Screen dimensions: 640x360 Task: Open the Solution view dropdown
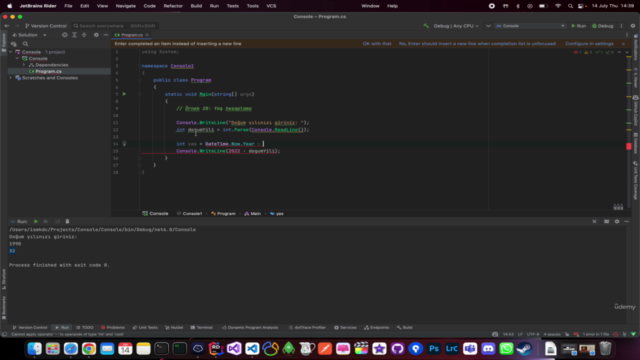pos(29,35)
